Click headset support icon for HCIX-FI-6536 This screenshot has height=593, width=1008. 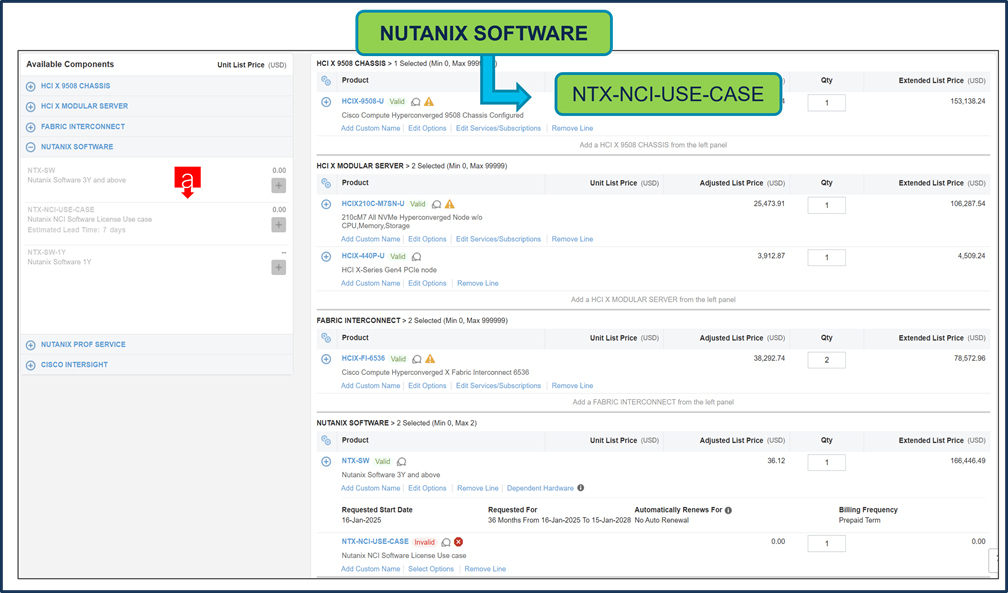(x=417, y=359)
